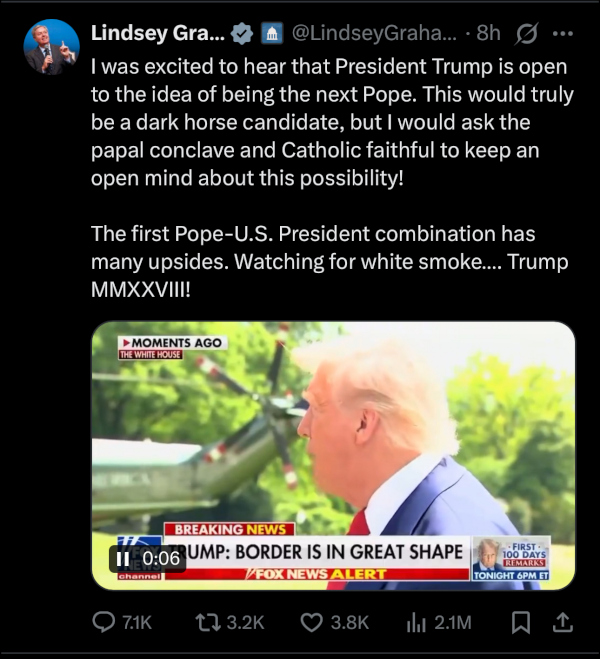Image resolution: width=600 pixels, height=659 pixels.
Task: Click the 7.1K replies count
Action: (137, 622)
